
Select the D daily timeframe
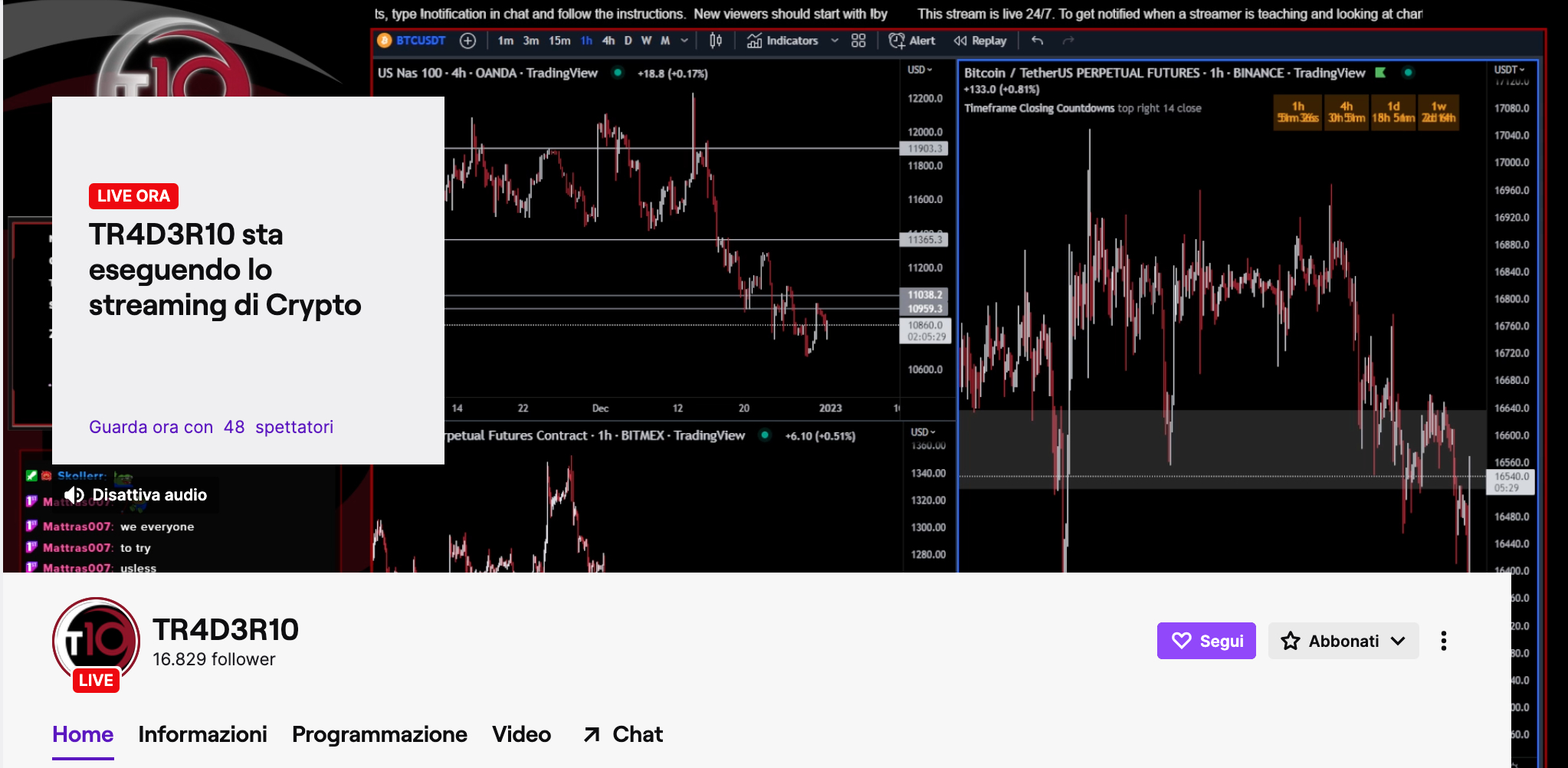(x=628, y=41)
